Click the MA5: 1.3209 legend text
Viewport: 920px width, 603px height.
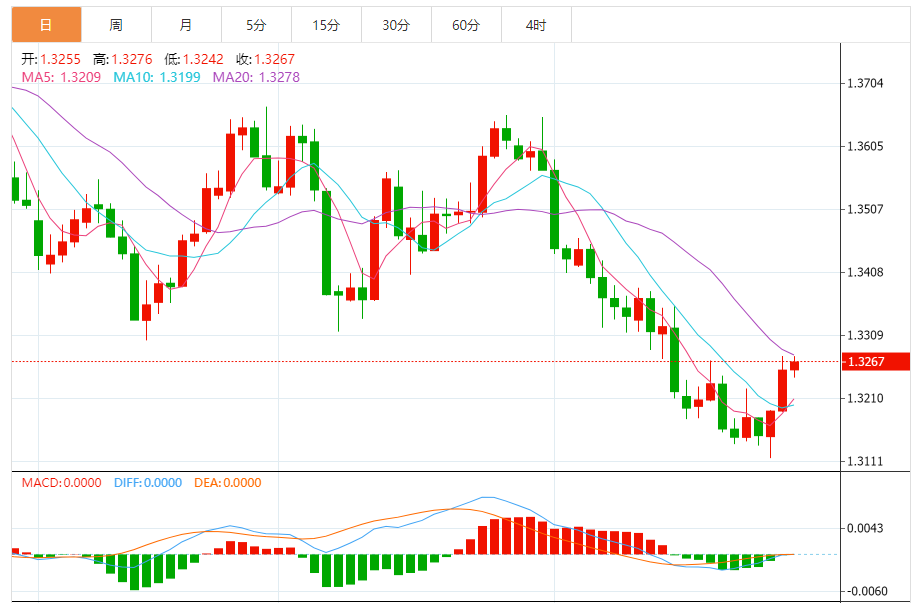(61, 77)
